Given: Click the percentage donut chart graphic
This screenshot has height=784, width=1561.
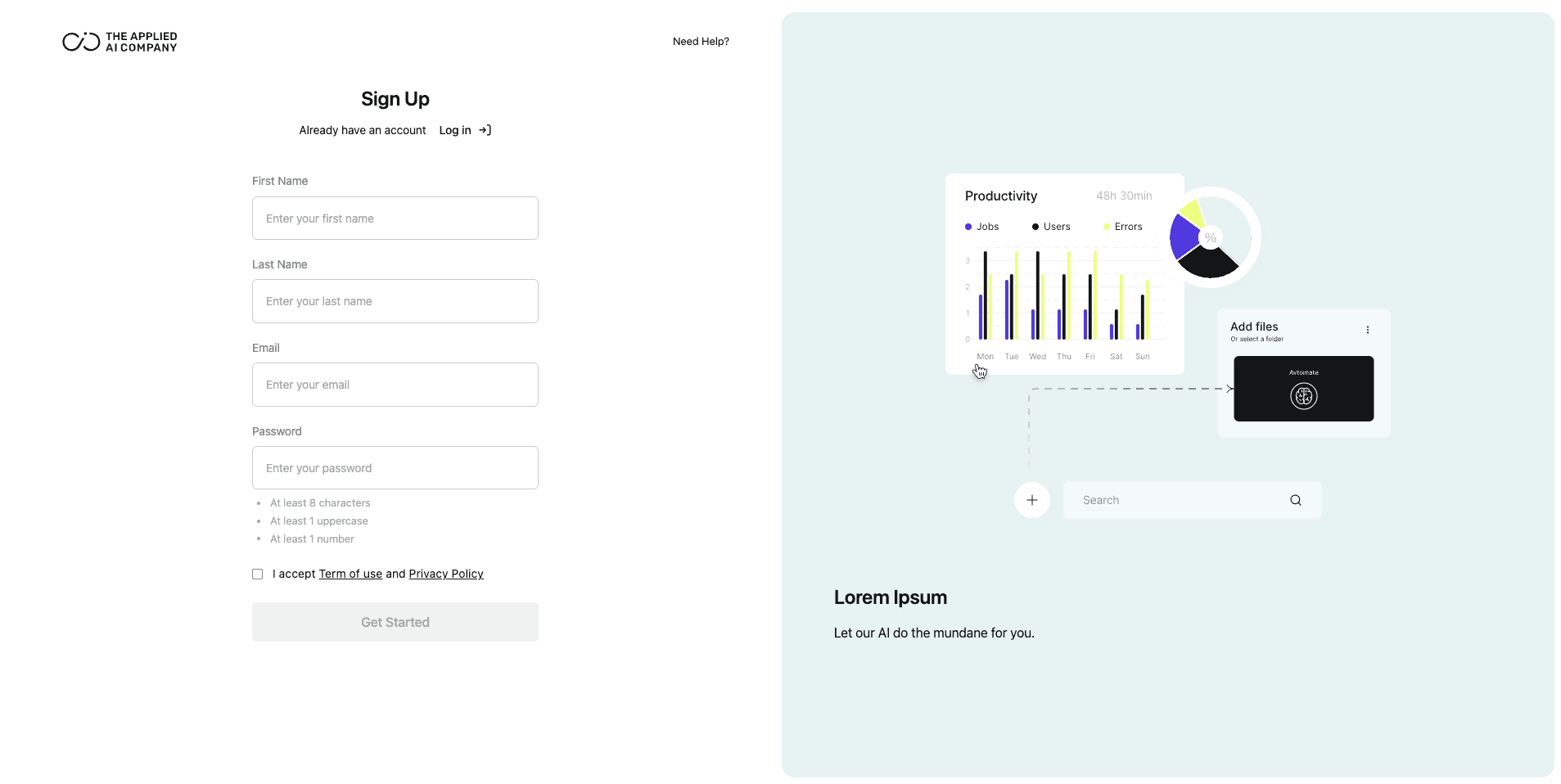Looking at the screenshot, I should click(1209, 237).
